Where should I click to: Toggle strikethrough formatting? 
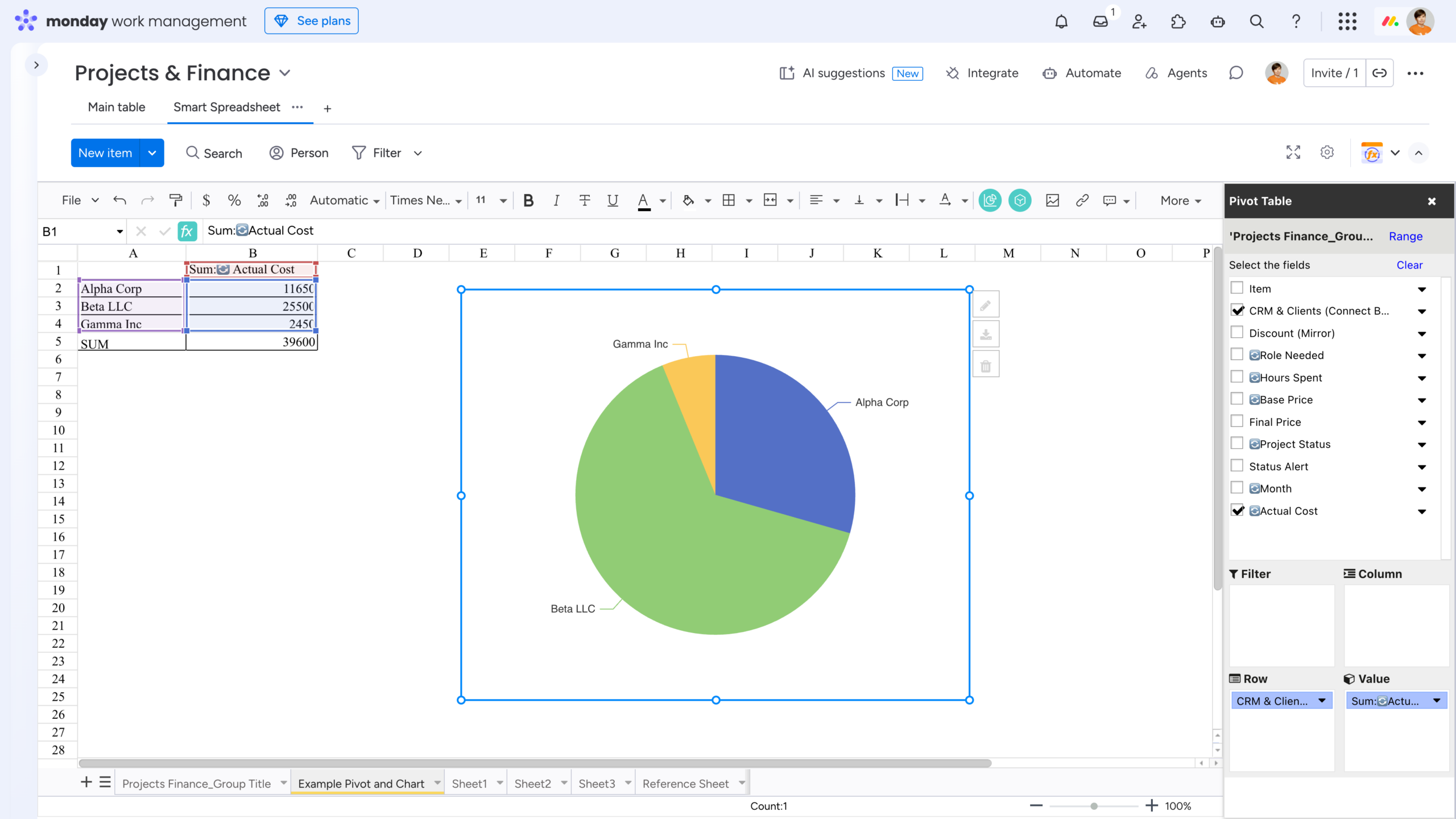pyautogui.click(x=584, y=200)
